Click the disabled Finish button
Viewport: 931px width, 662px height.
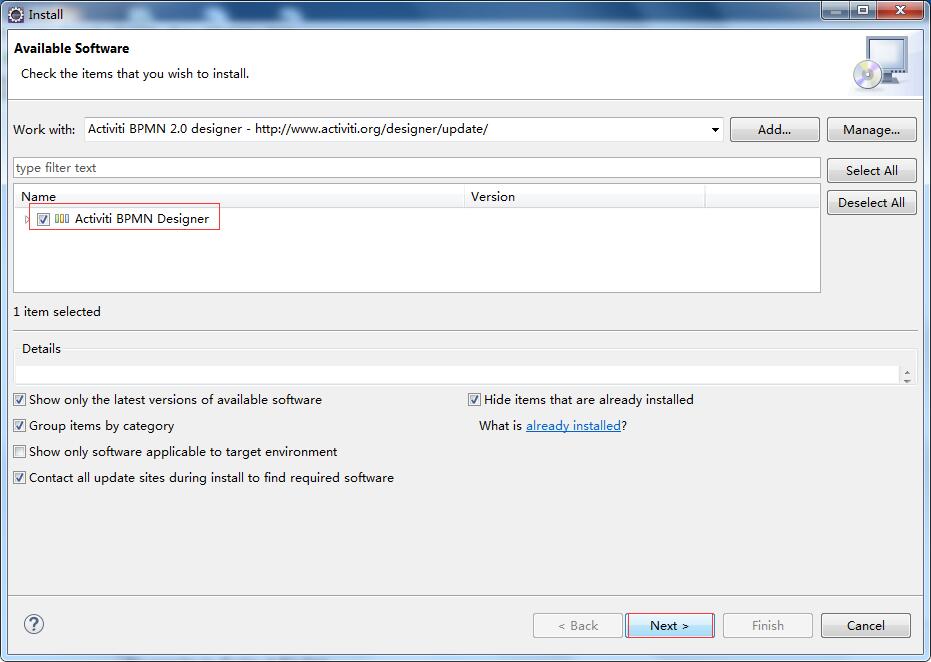pos(768,625)
